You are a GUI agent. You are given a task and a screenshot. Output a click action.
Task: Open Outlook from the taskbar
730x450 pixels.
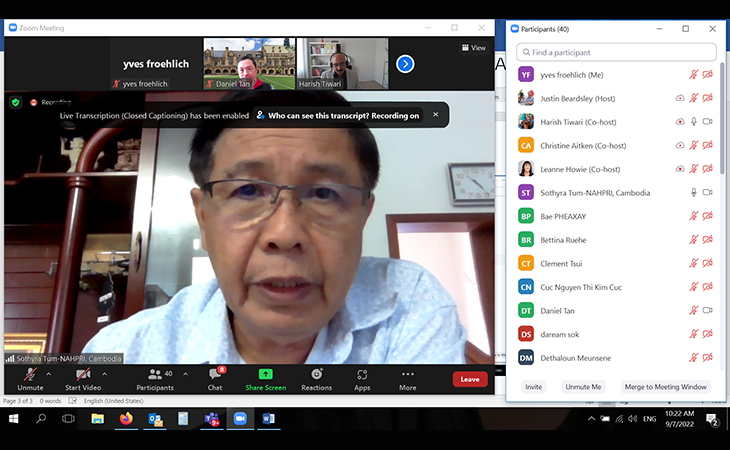[x=155, y=419]
